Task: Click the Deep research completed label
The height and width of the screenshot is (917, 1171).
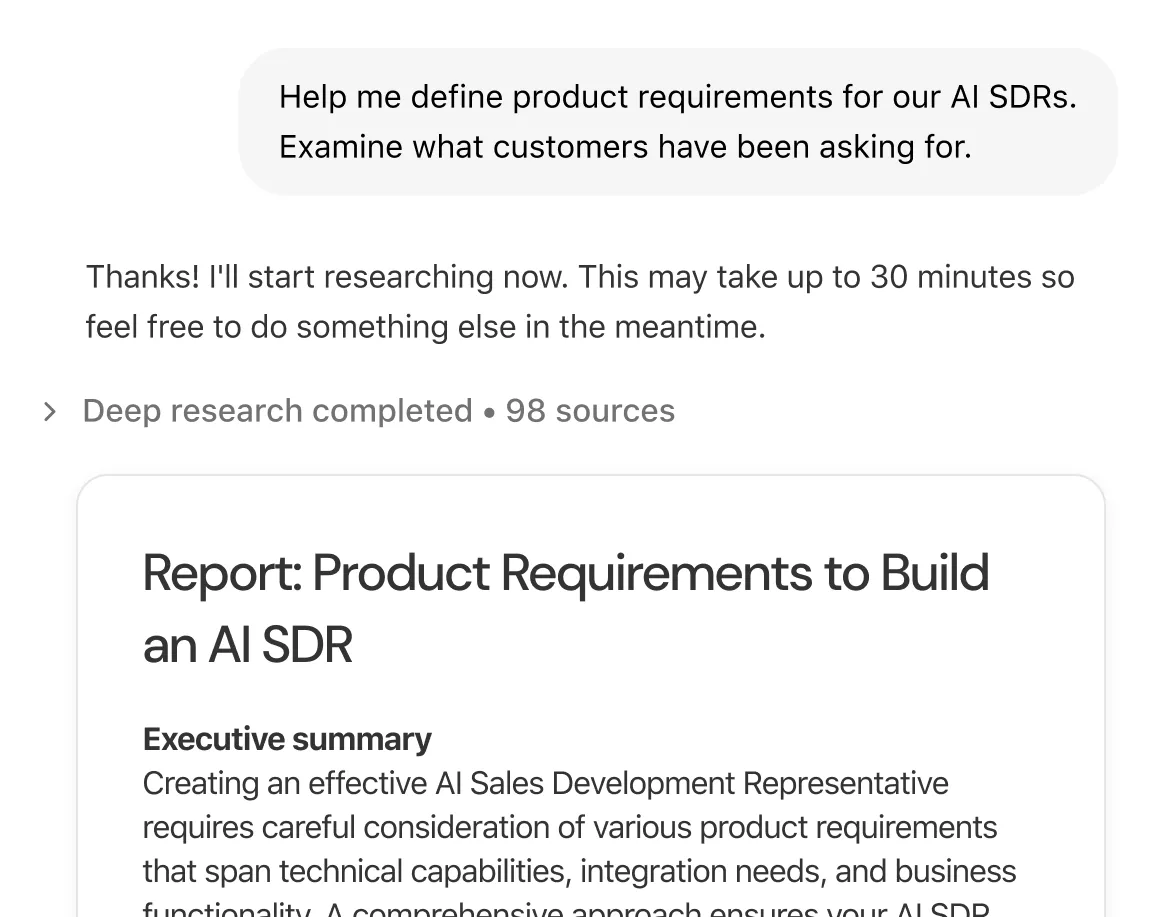Action: (x=277, y=411)
